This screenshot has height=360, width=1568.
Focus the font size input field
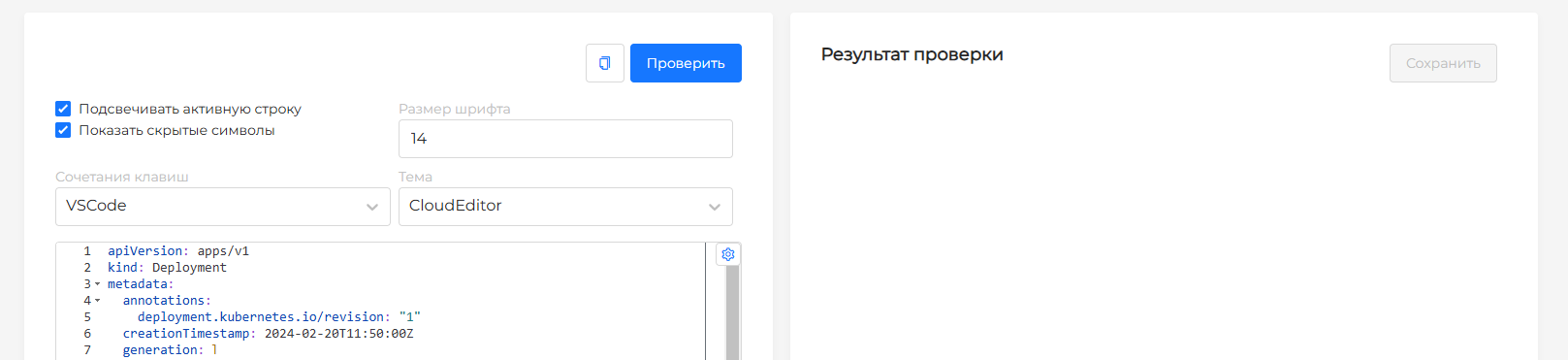pyautogui.click(x=565, y=139)
